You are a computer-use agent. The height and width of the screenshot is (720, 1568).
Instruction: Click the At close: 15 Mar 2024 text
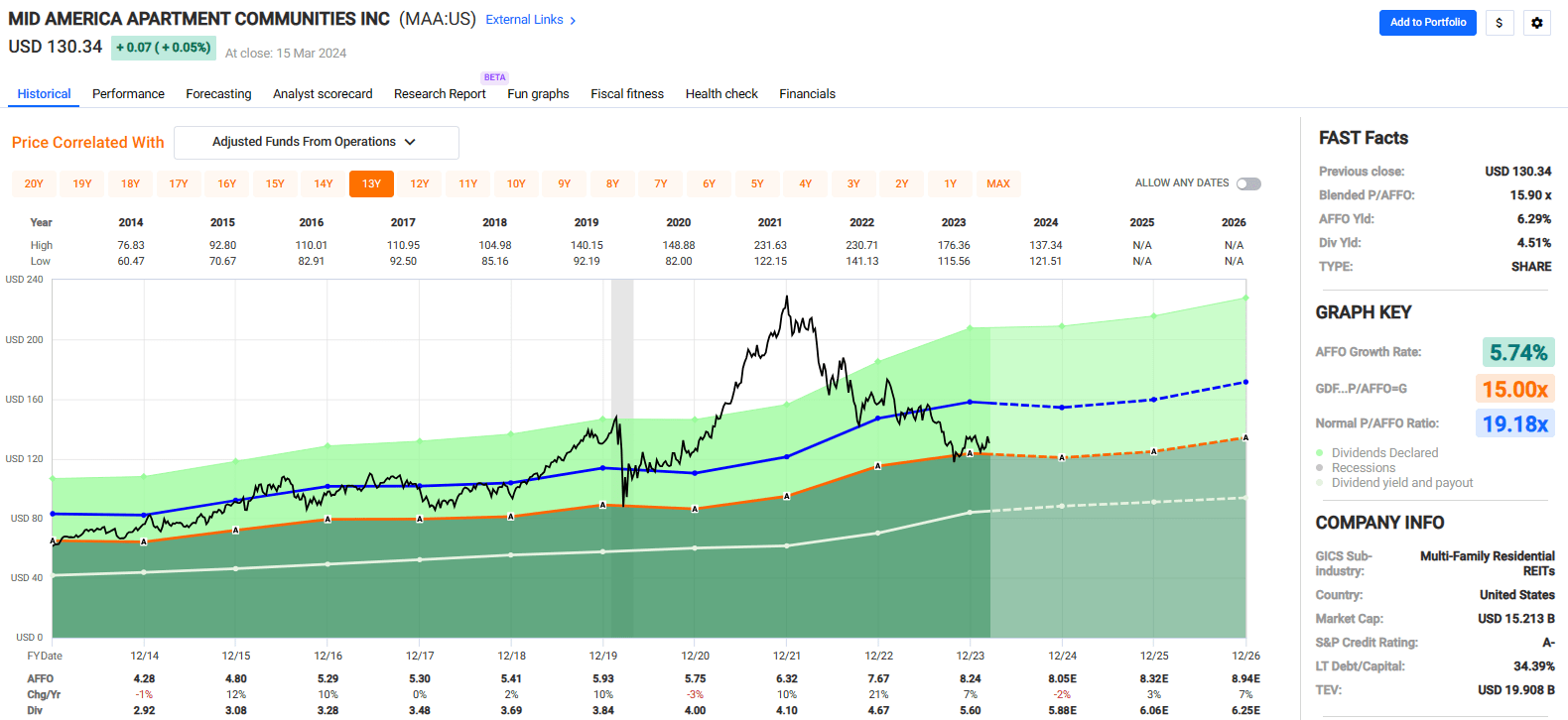(286, 54)
